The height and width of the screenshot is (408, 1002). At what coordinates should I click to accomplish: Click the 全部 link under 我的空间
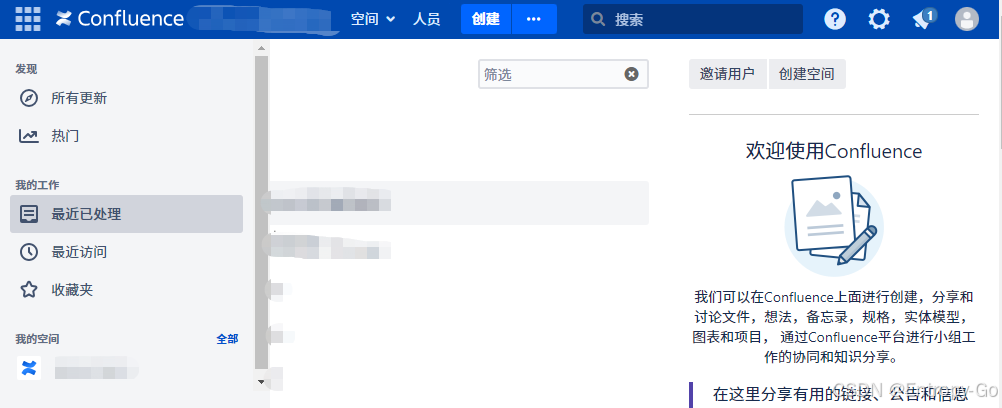(227, 339)
